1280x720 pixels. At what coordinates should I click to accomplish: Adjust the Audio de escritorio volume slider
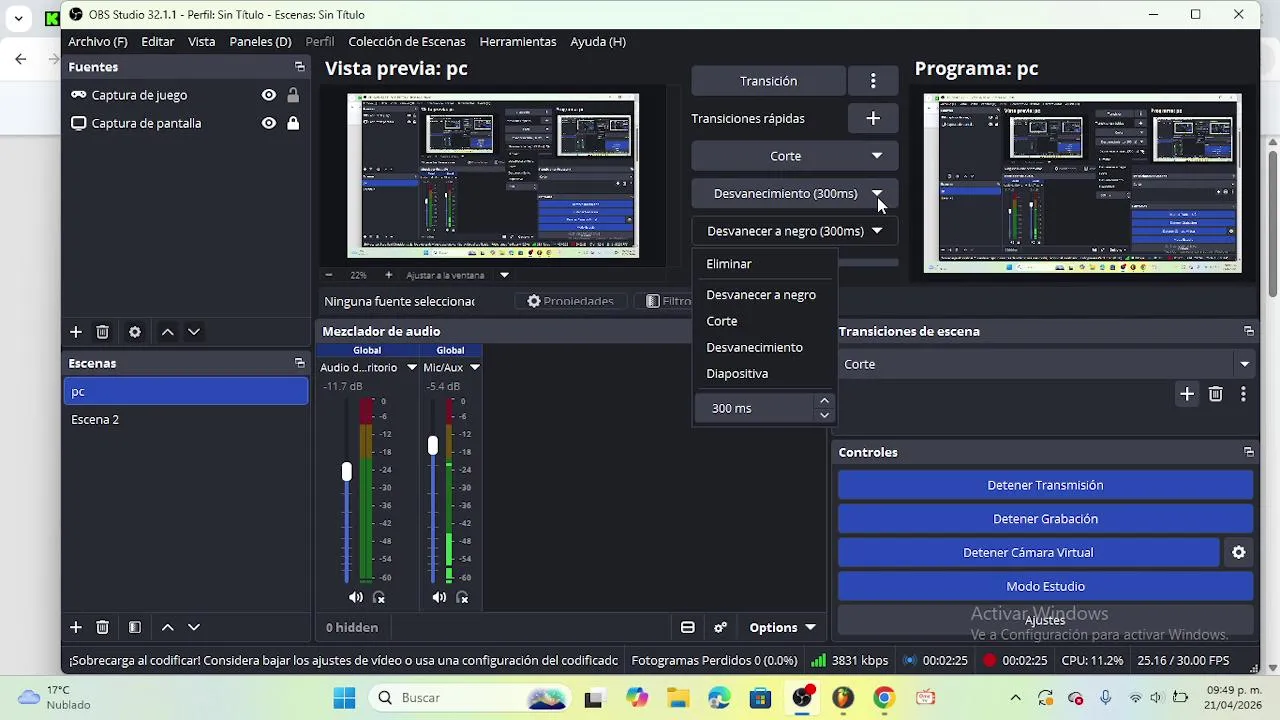point(346,471)
